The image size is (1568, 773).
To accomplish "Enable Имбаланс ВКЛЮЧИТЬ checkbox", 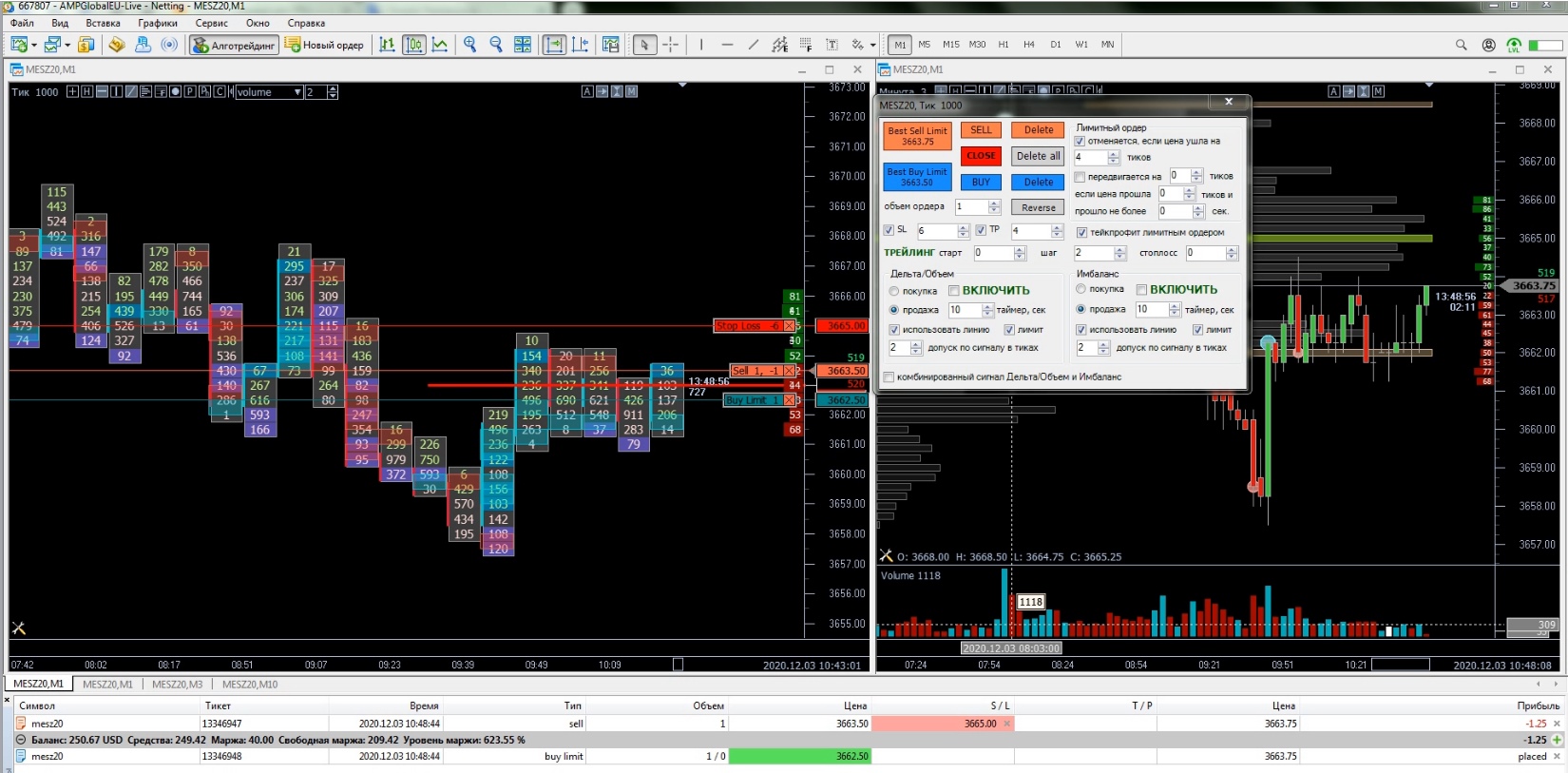I will tap(1141, 290).
